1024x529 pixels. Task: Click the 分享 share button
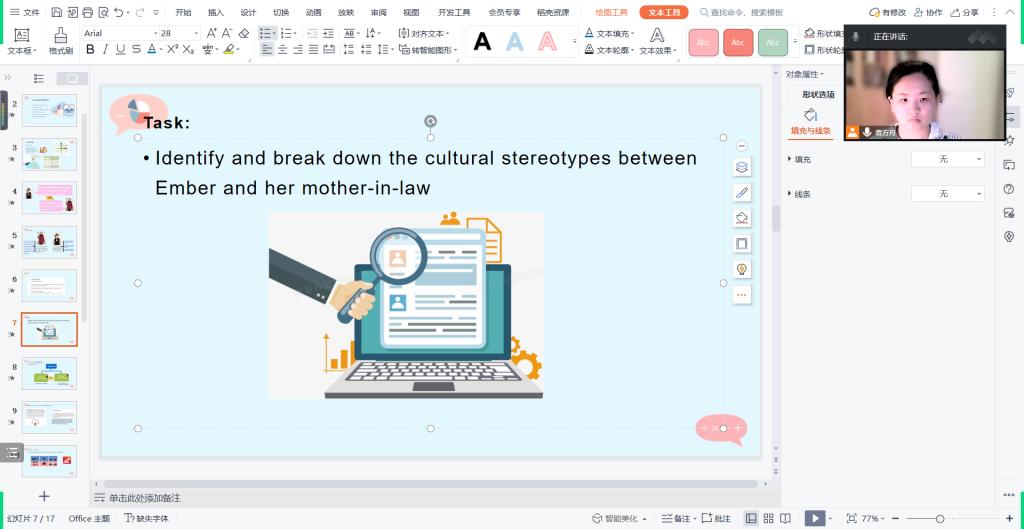coord(965,13)
